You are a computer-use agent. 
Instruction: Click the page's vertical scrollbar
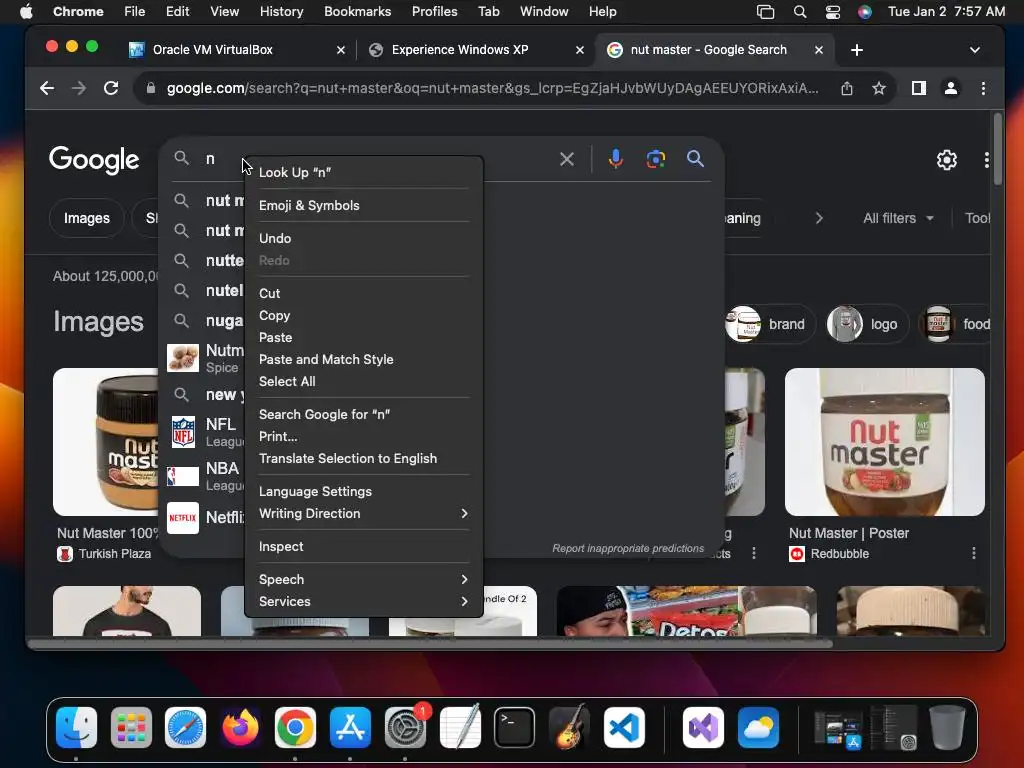pos(997,150)
